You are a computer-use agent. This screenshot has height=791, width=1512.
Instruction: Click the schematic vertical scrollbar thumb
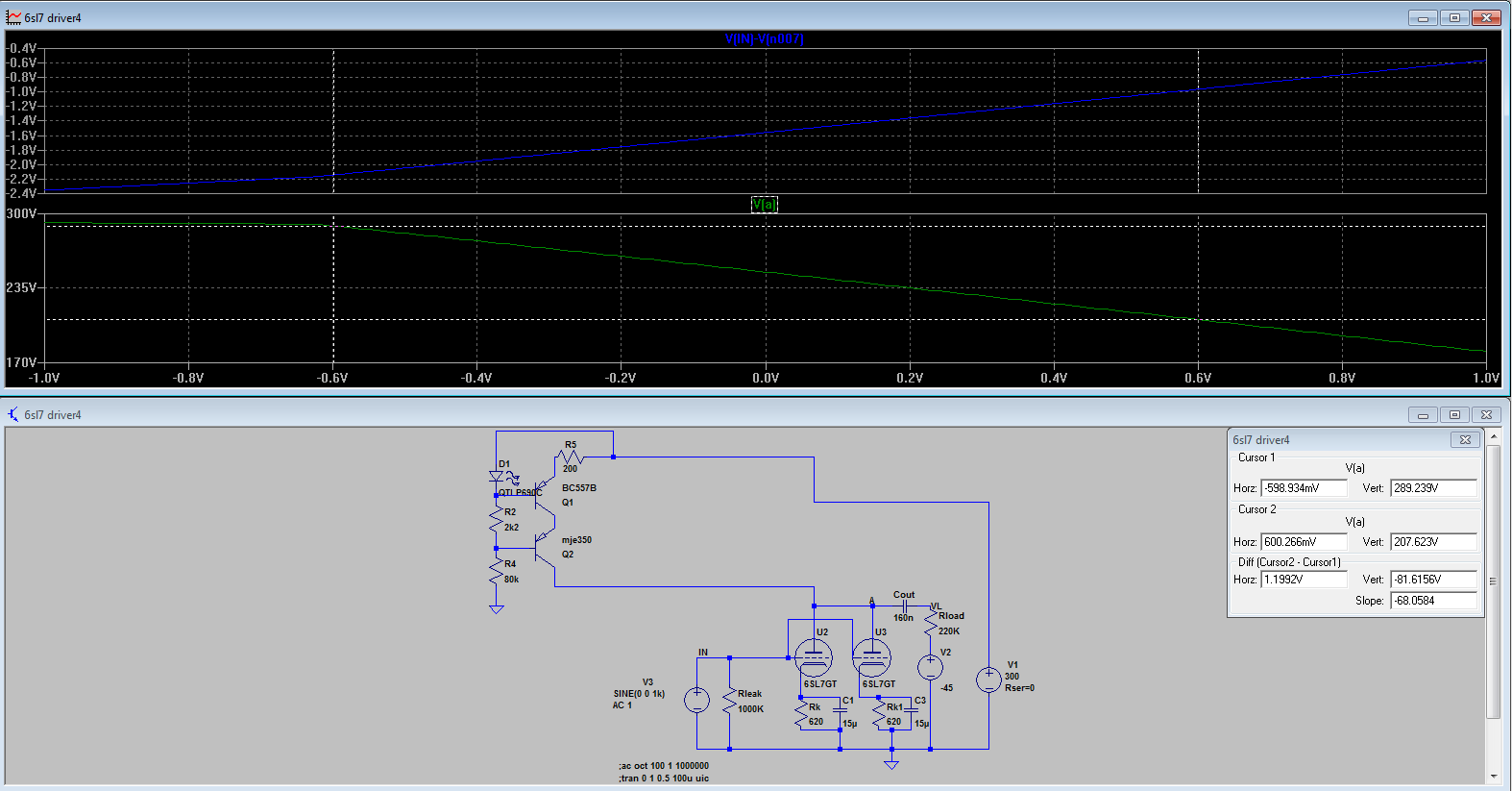pos(1493,581)
